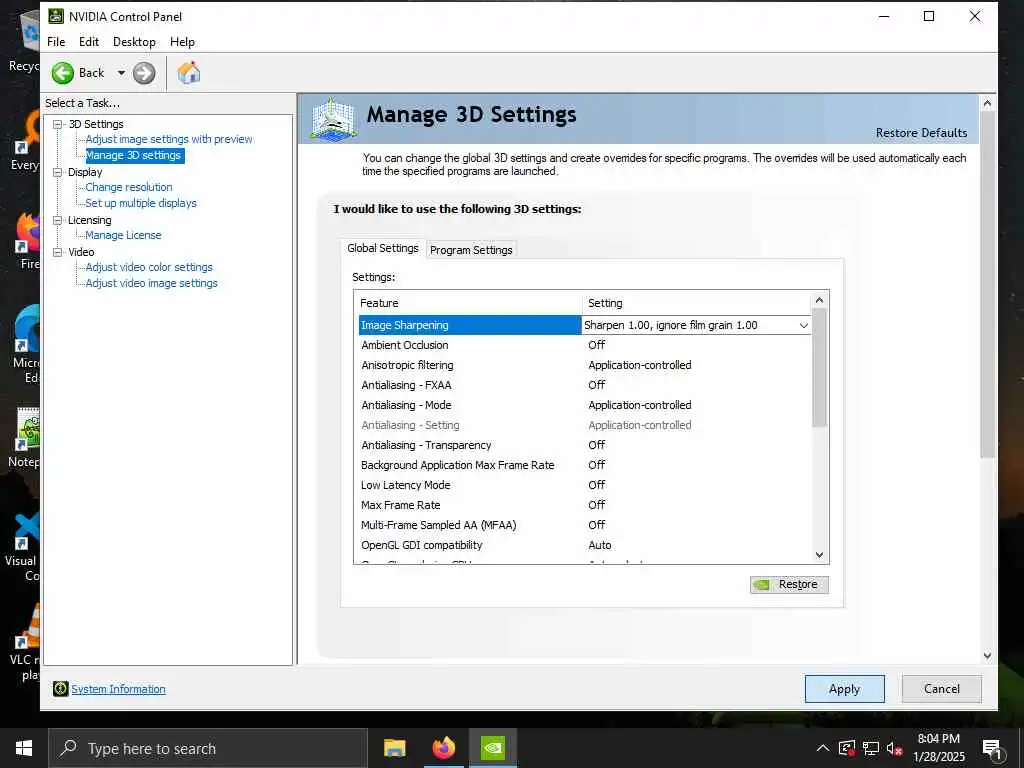
Task: Open the Help menu
Action: pos(182,42)
